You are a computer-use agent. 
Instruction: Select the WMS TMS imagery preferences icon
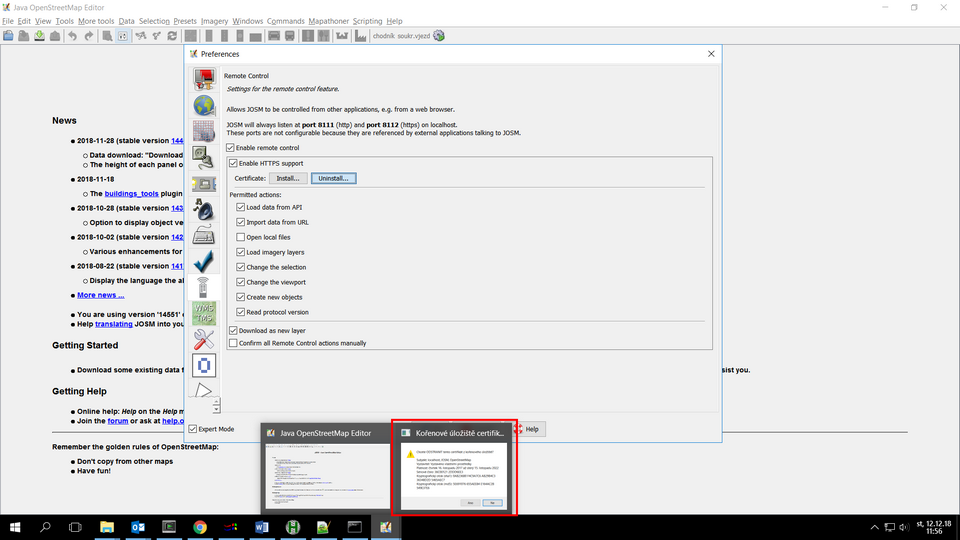204,313
